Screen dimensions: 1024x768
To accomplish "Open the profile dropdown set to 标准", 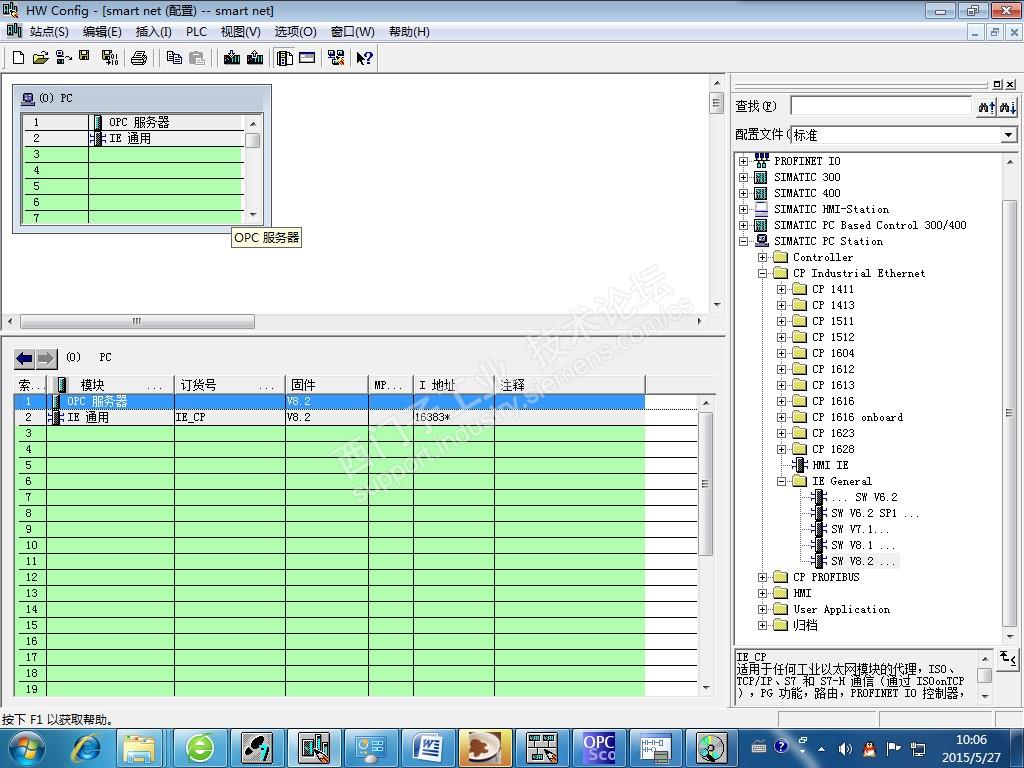I will tap(1008, 135).
